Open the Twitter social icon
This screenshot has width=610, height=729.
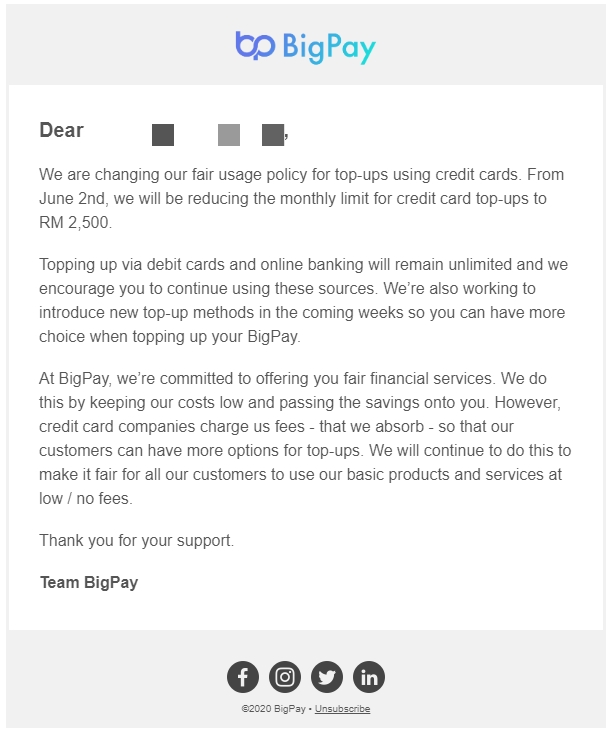(x=327, y=677)
